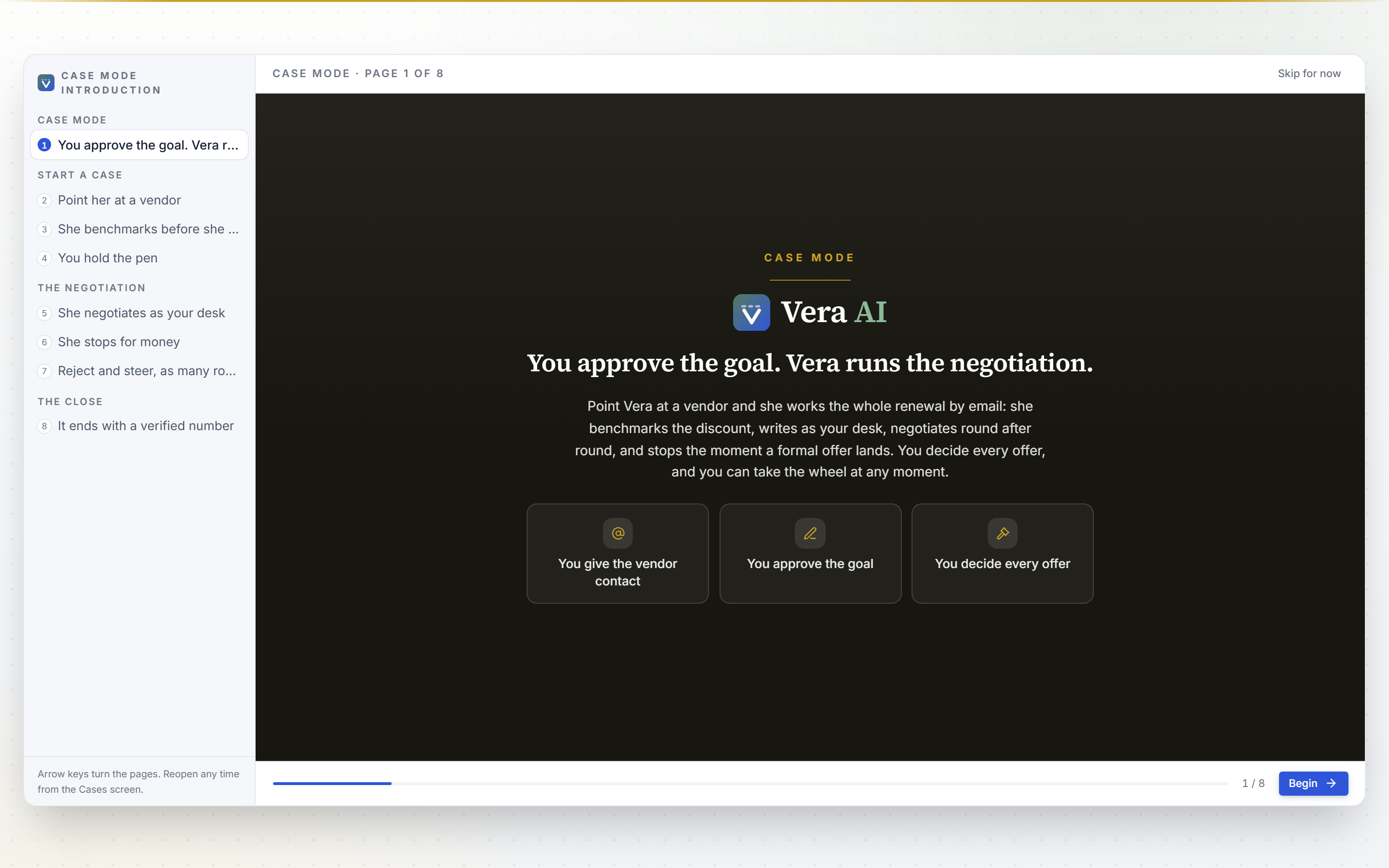Click the 'THE CLOSE' section heading
The image size is (1389, 868).
pyautogui.click(x=70, y=402)
